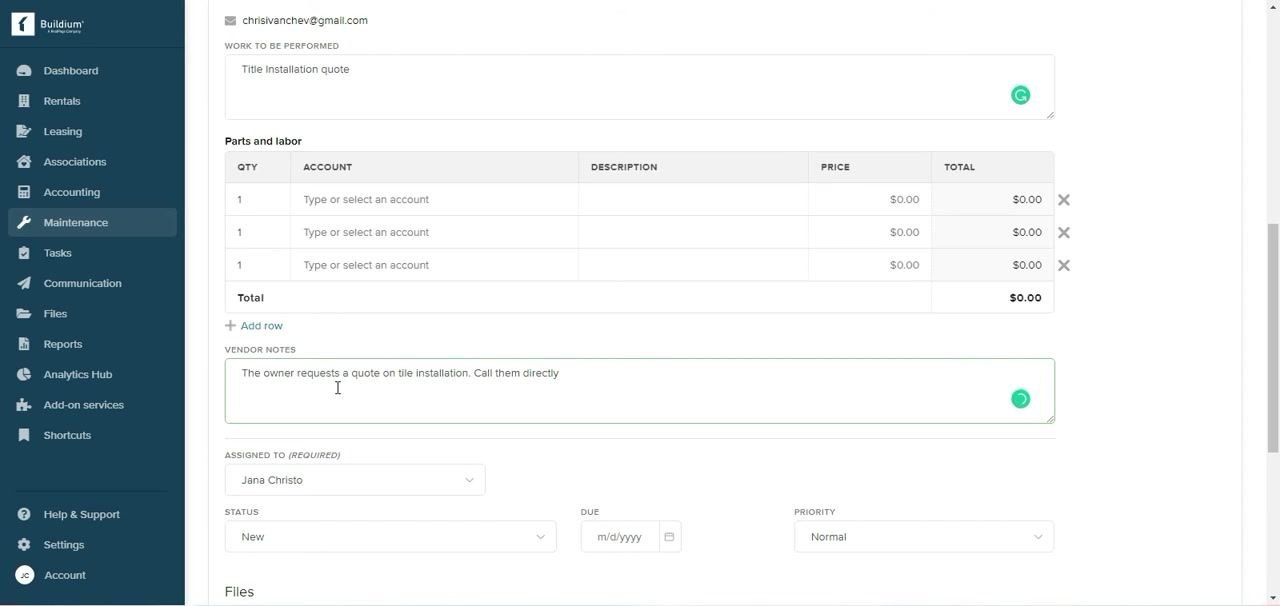The image size is (1280, 606).
Task: Open the Status dropdown showing New
Action: (390, 537)
